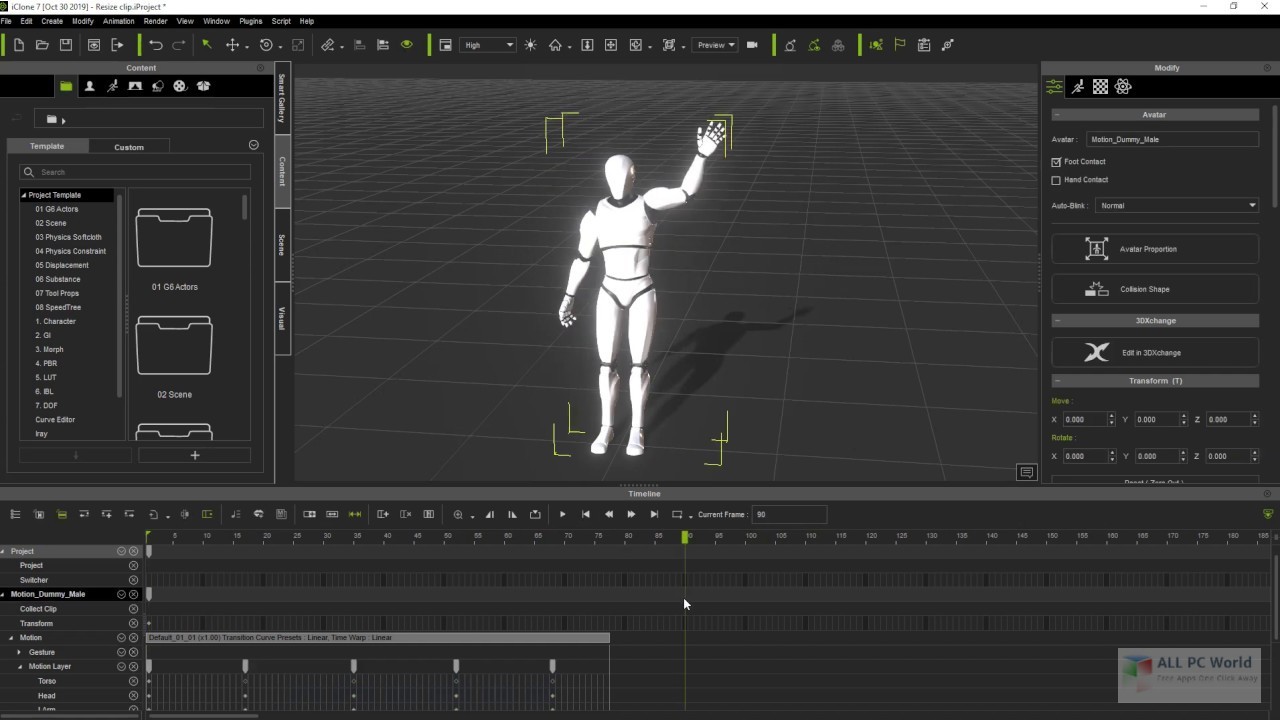Click the Home camera view icon
The image size is (1280, 720).
click(x=555, y=45)
